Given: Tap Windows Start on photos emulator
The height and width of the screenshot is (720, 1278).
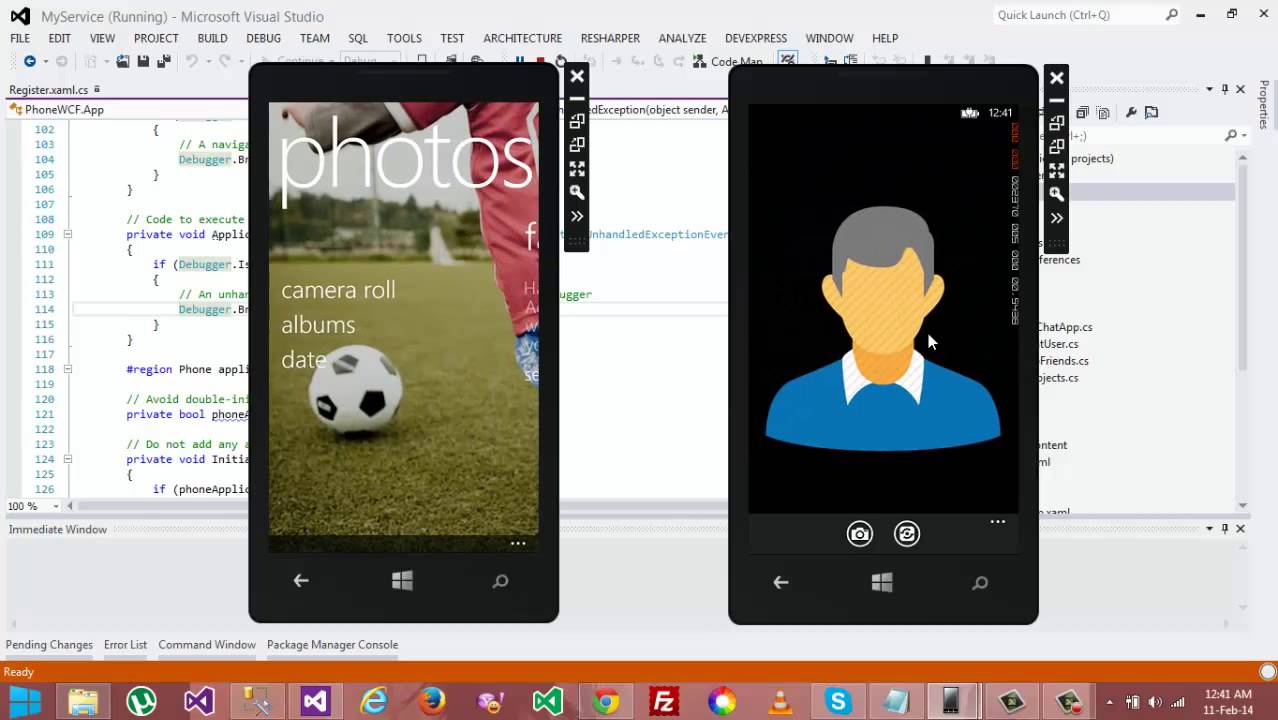Looking at the screenshot, I should tap(402, 581).
